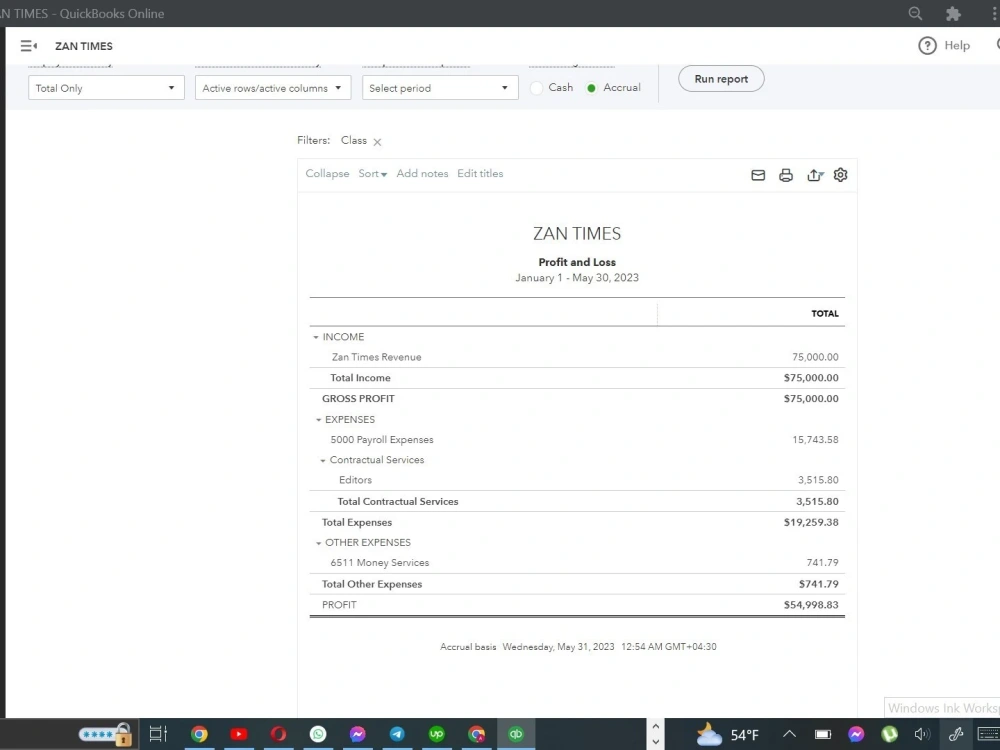Click the January 1 - May 30, 2023 date range

pos(577,277)
